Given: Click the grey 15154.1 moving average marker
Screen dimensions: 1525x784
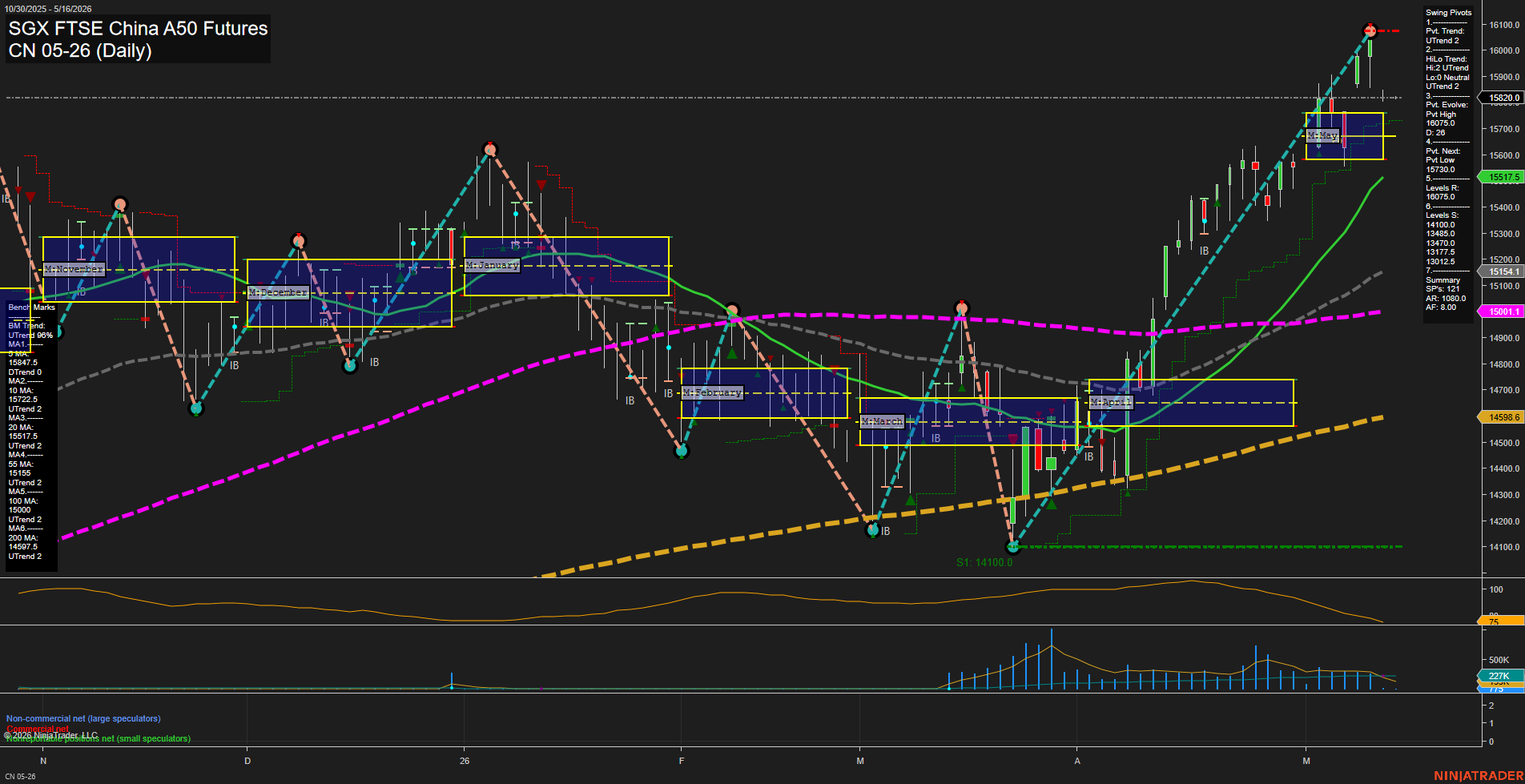Looking at the screenshot, I should point(1503,271).
